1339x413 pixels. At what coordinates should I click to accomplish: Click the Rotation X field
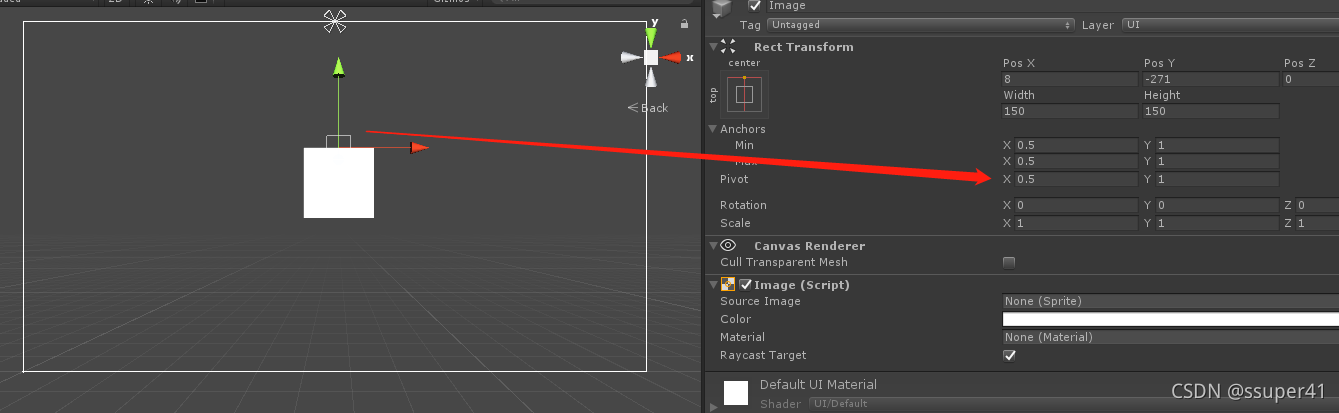coord(1076,206)
